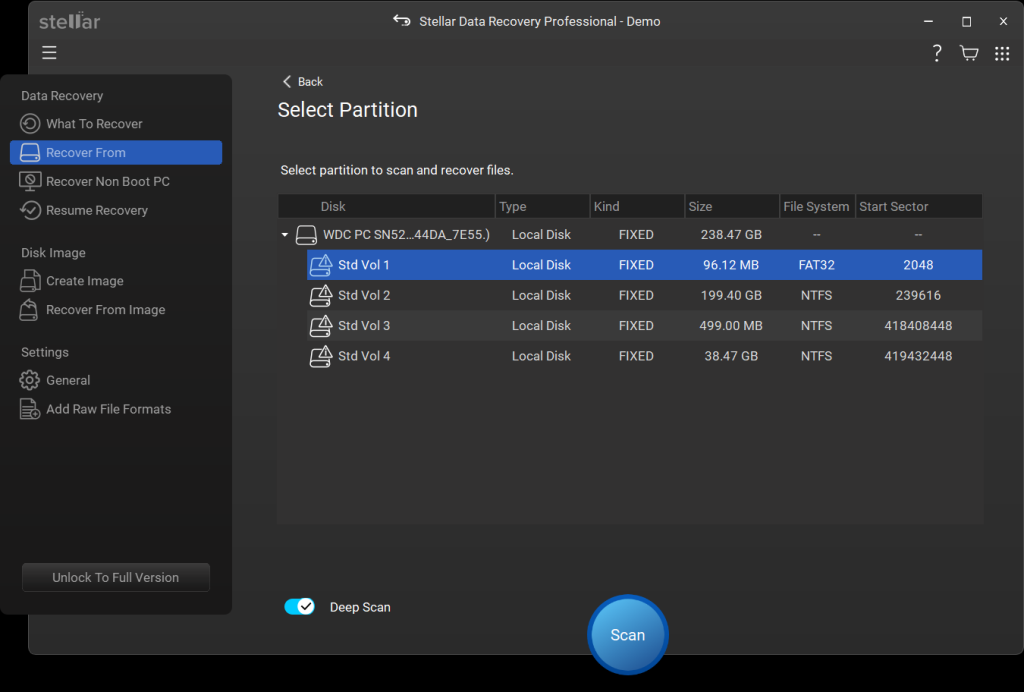Image resolution: width=1024 pixels, height=692 pixels.
Task: Click the Std Vol 3 volume icon
Action: (321, 326)
